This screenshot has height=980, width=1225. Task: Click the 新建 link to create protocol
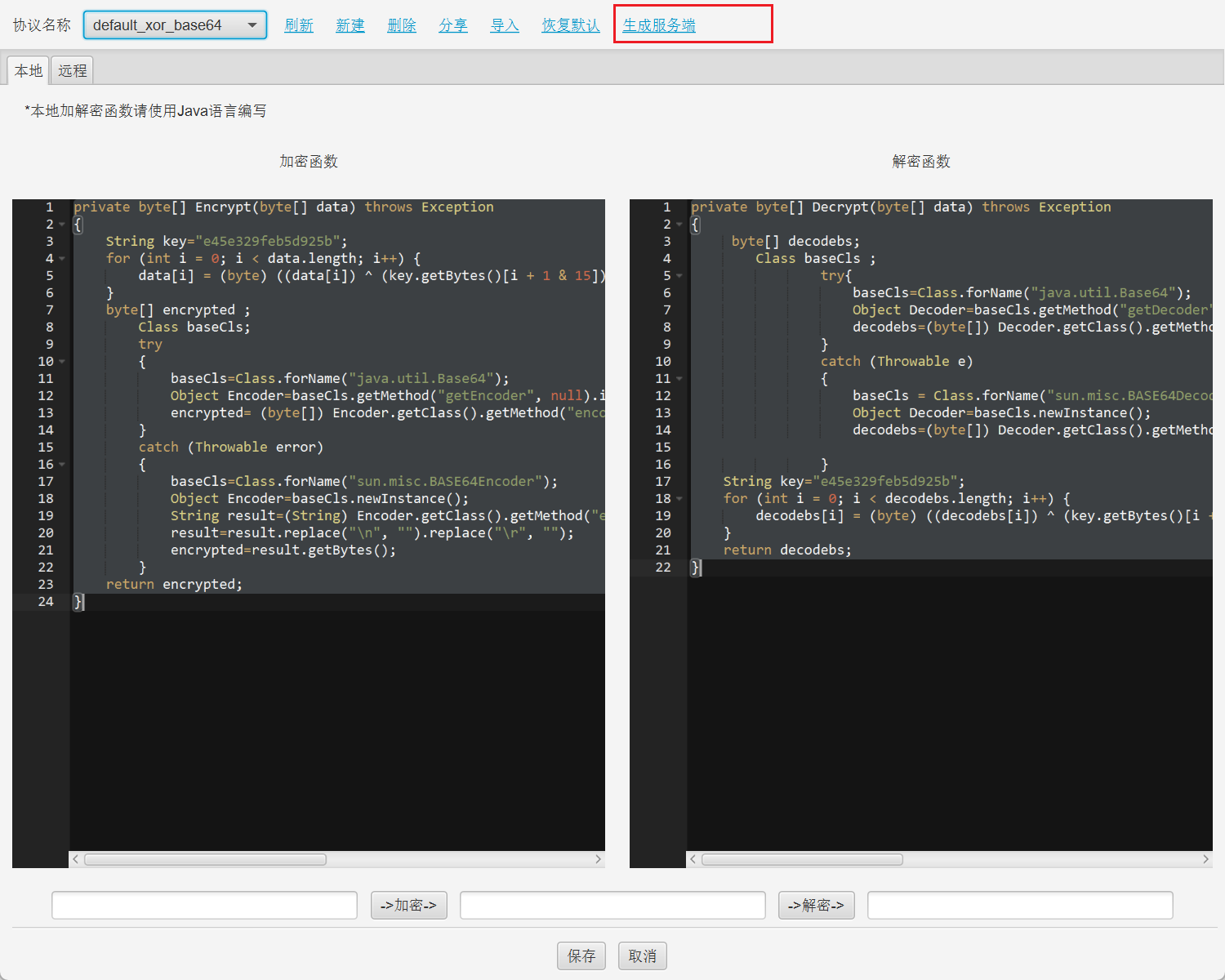tap(350, 25)
